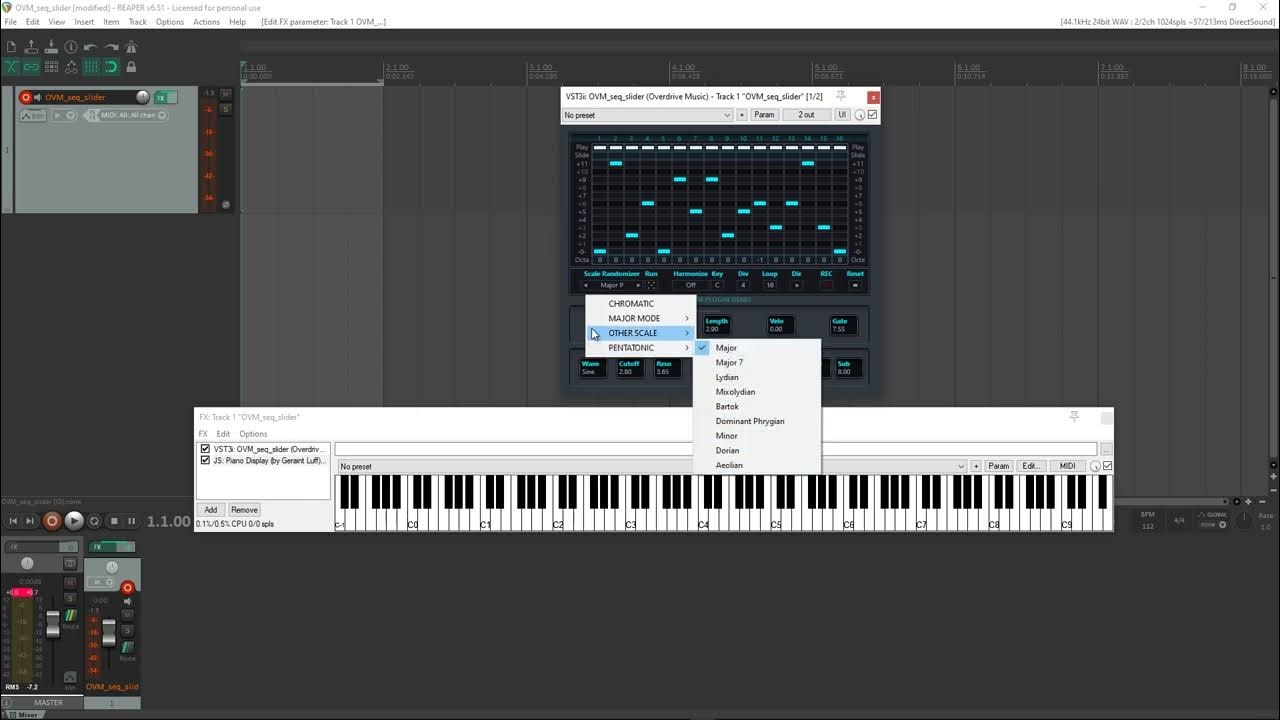
Task: Adjust track volume knob in track panel
Action: [x=143, y=97]
